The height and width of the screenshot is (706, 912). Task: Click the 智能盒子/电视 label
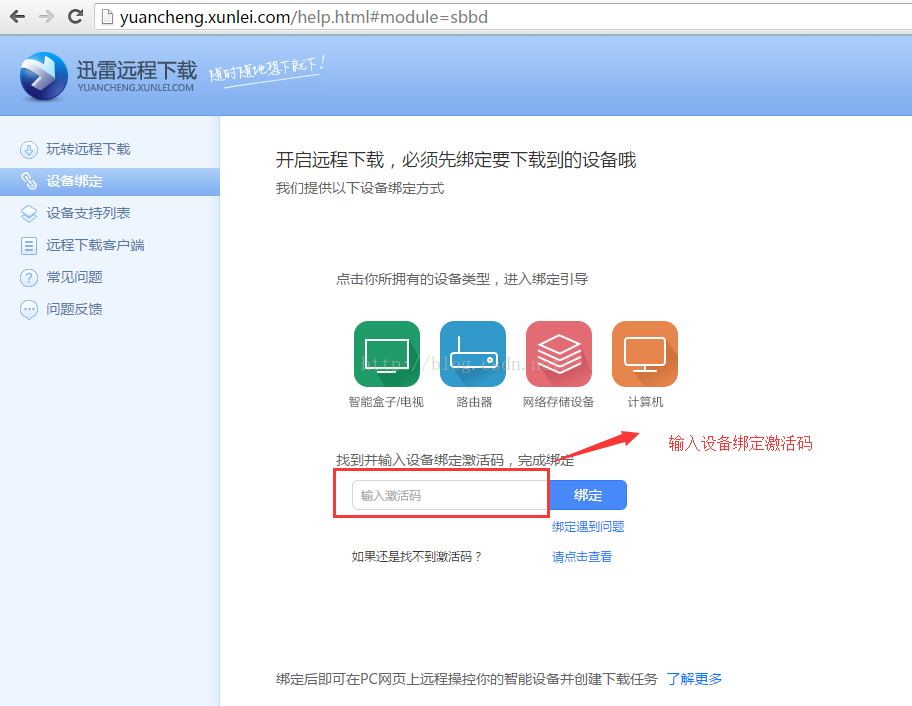[x=386, y=402]
